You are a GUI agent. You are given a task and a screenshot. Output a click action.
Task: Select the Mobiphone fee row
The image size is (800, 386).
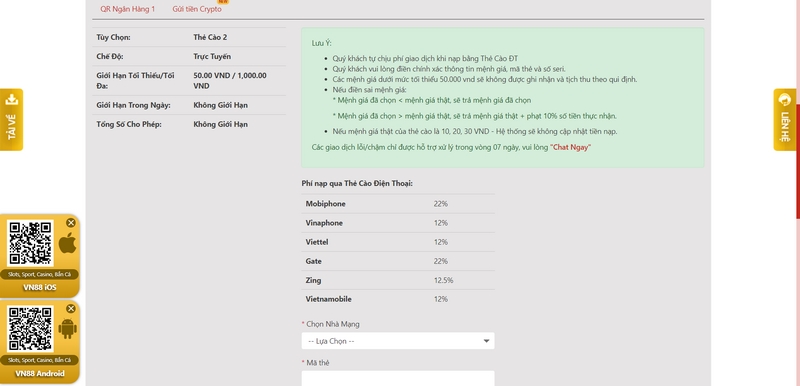pyautogui.click(x=398, y=204)
